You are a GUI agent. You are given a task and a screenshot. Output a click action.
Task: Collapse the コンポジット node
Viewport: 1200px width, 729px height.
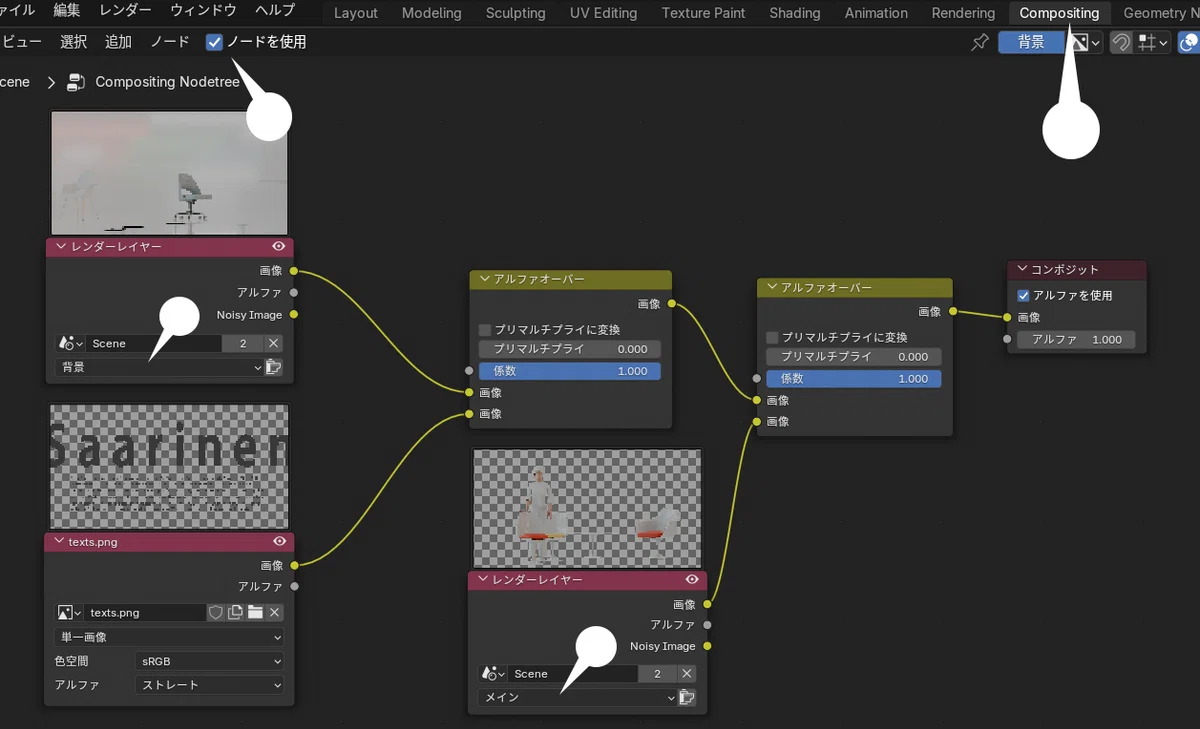coord(1023,269)
